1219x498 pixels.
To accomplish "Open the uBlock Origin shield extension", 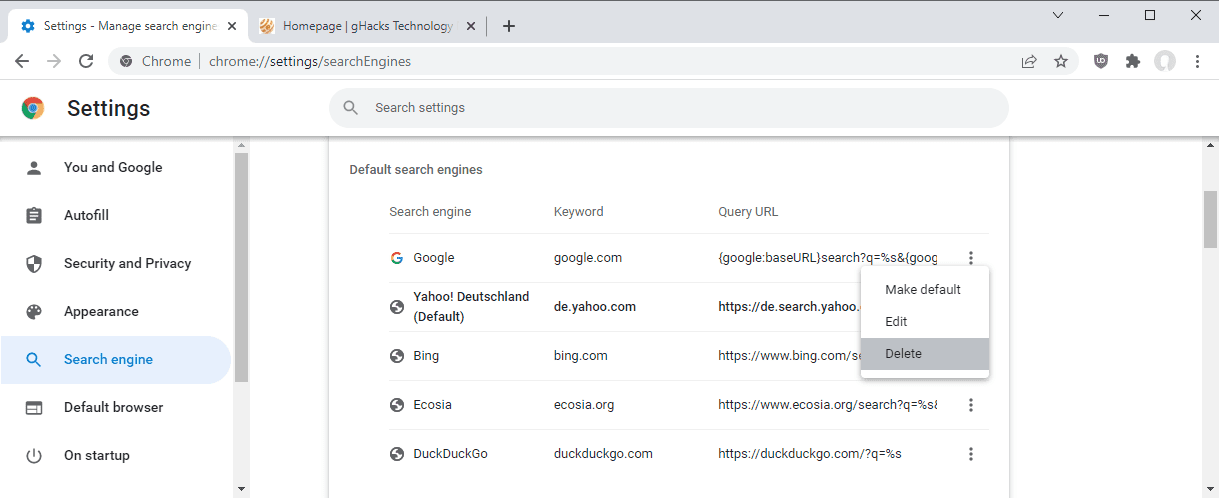I will pos(1101,61).
